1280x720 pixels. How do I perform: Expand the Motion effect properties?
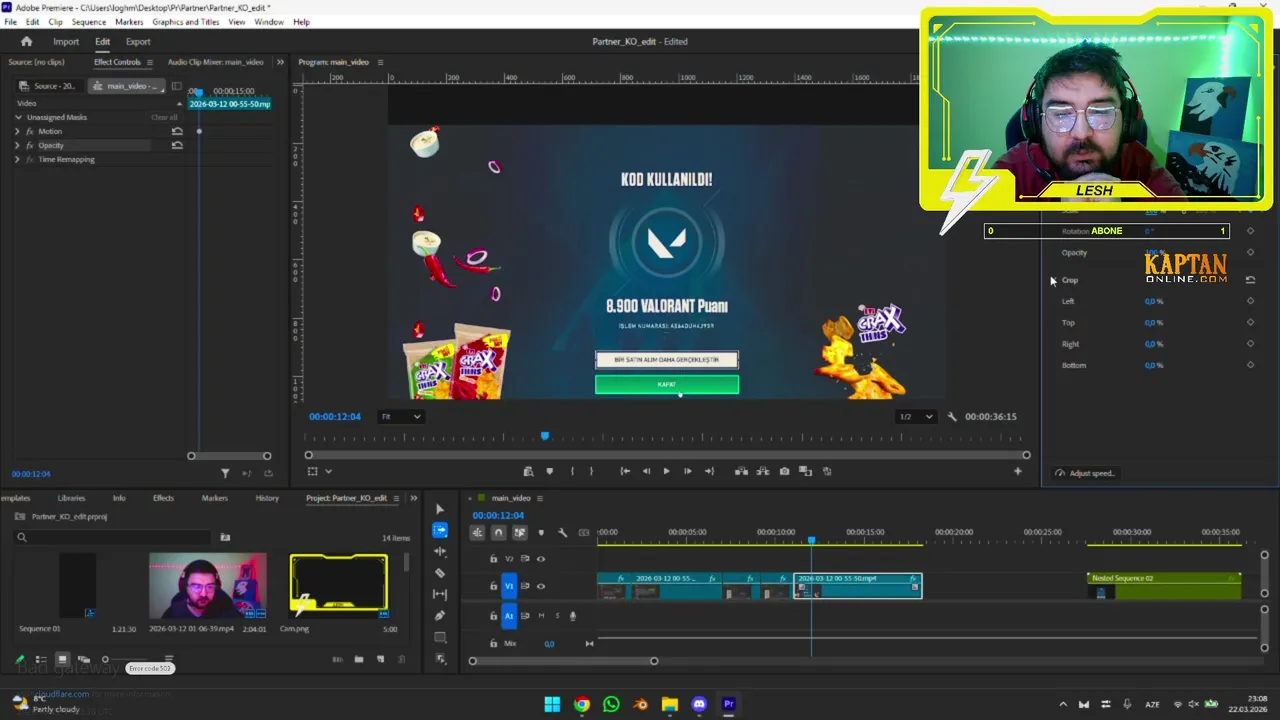click(x=17, y=131)
